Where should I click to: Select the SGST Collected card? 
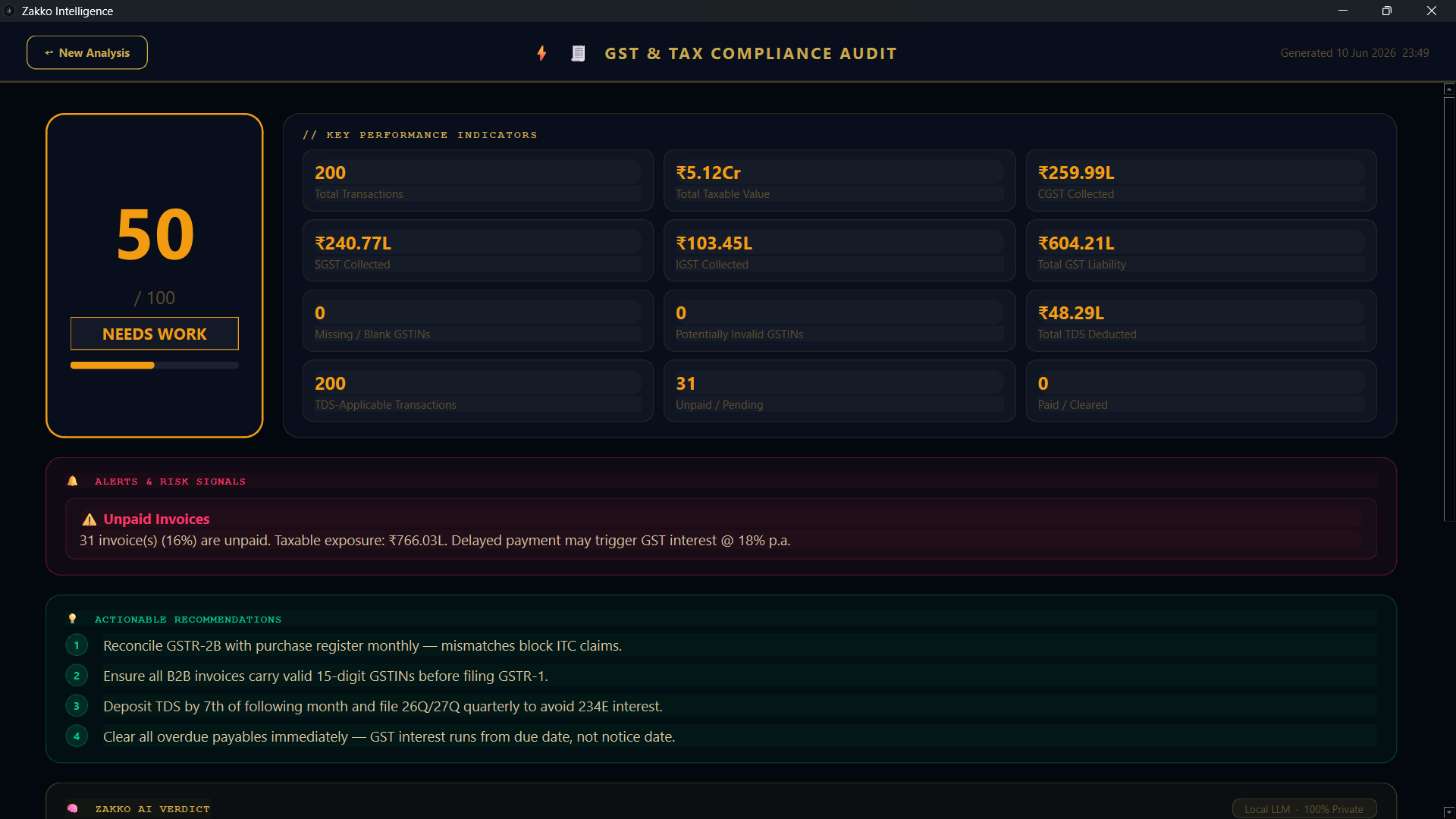point(478,251)
